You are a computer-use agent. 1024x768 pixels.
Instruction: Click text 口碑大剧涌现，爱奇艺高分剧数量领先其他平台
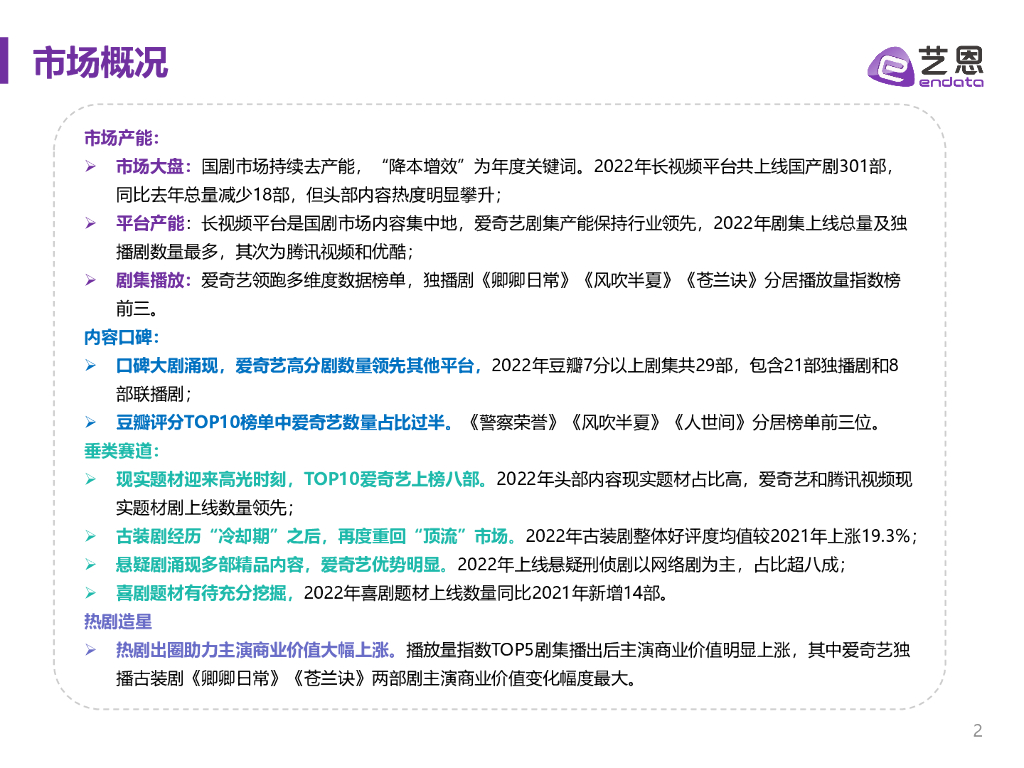(x=295, y=366)
